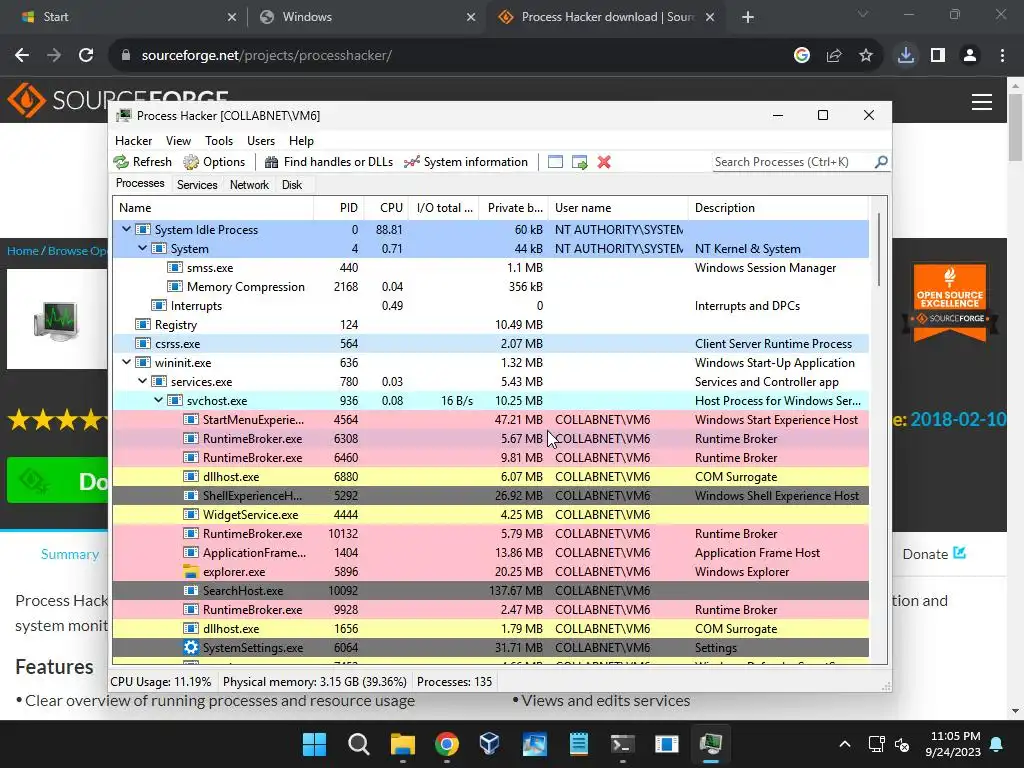Open Windows Start menu on taskbar
Screen dimensions: 1024x768
pyautogui.click(x=314, y=744)
